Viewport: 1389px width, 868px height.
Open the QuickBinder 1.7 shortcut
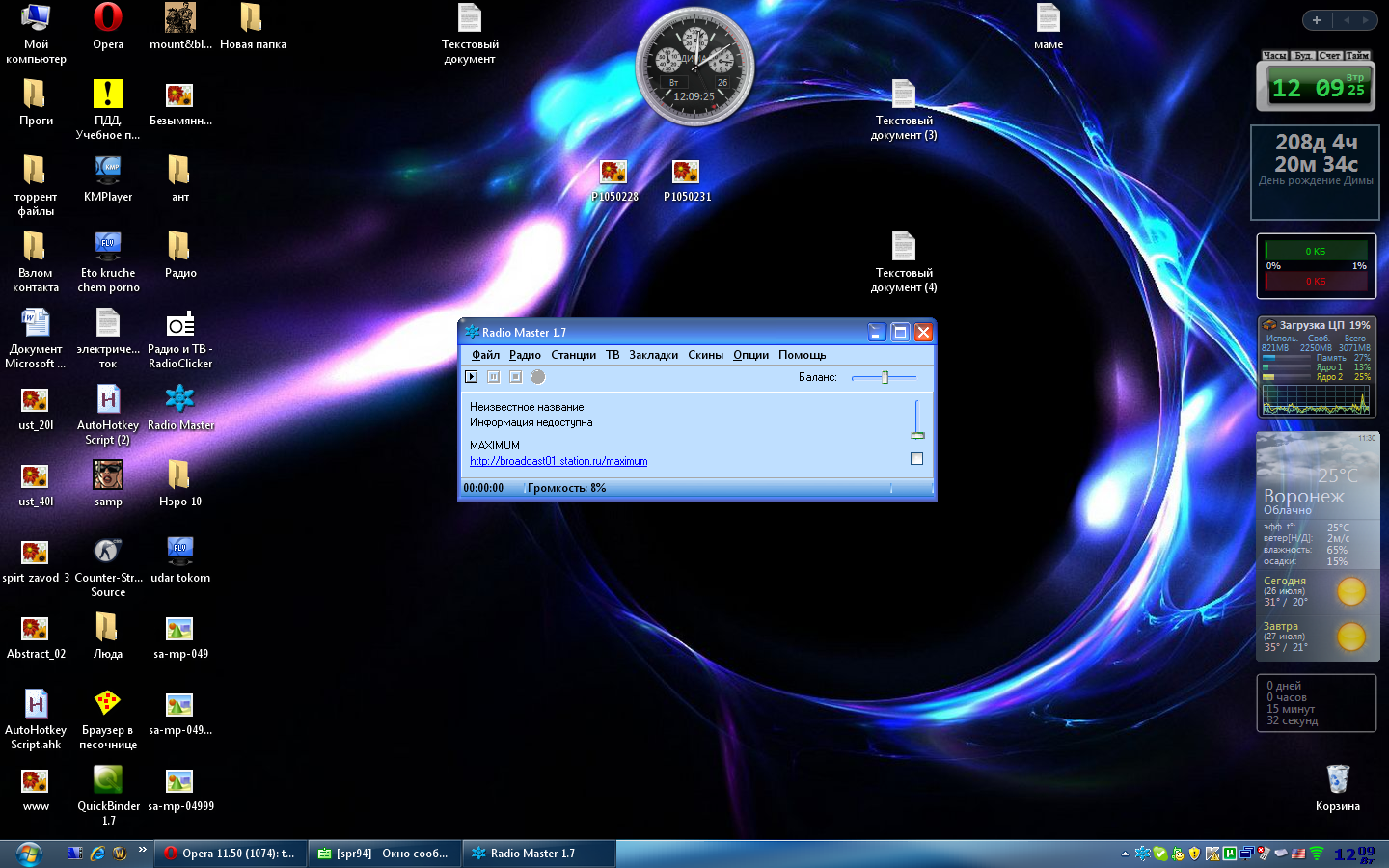click(x=108, y=797)
